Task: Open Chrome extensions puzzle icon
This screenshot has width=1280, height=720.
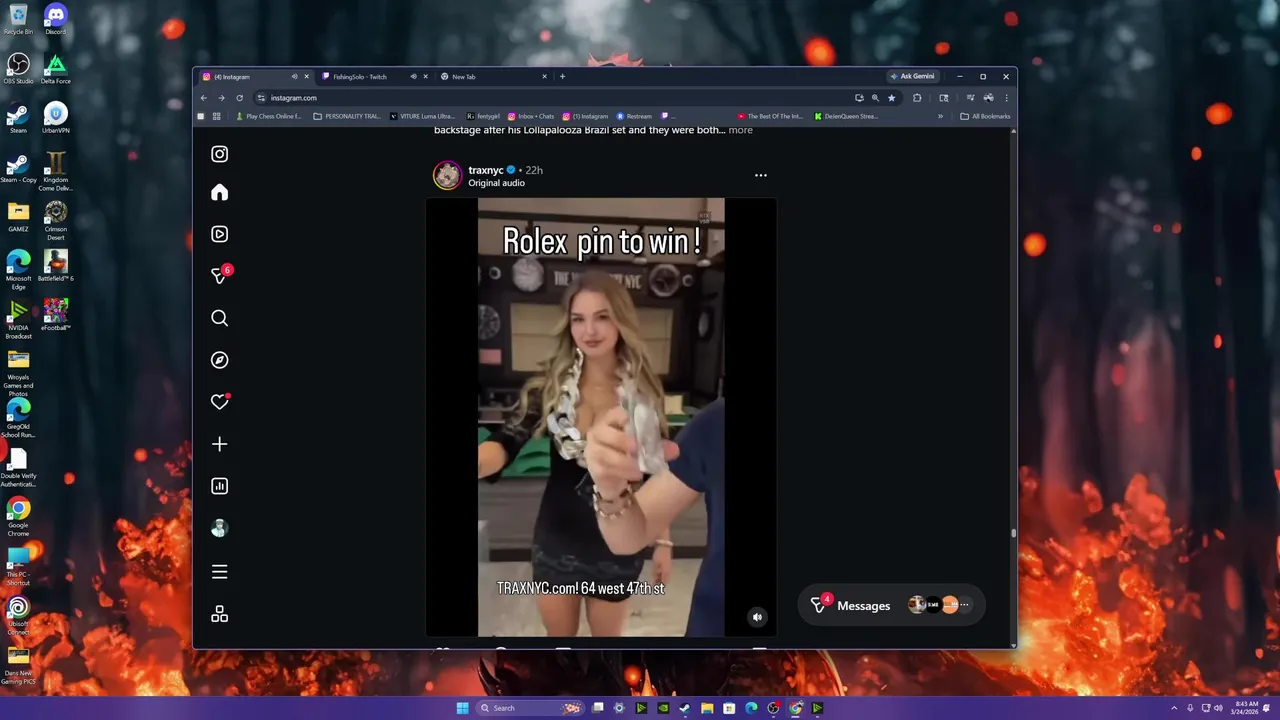Action: pos(917,98)
